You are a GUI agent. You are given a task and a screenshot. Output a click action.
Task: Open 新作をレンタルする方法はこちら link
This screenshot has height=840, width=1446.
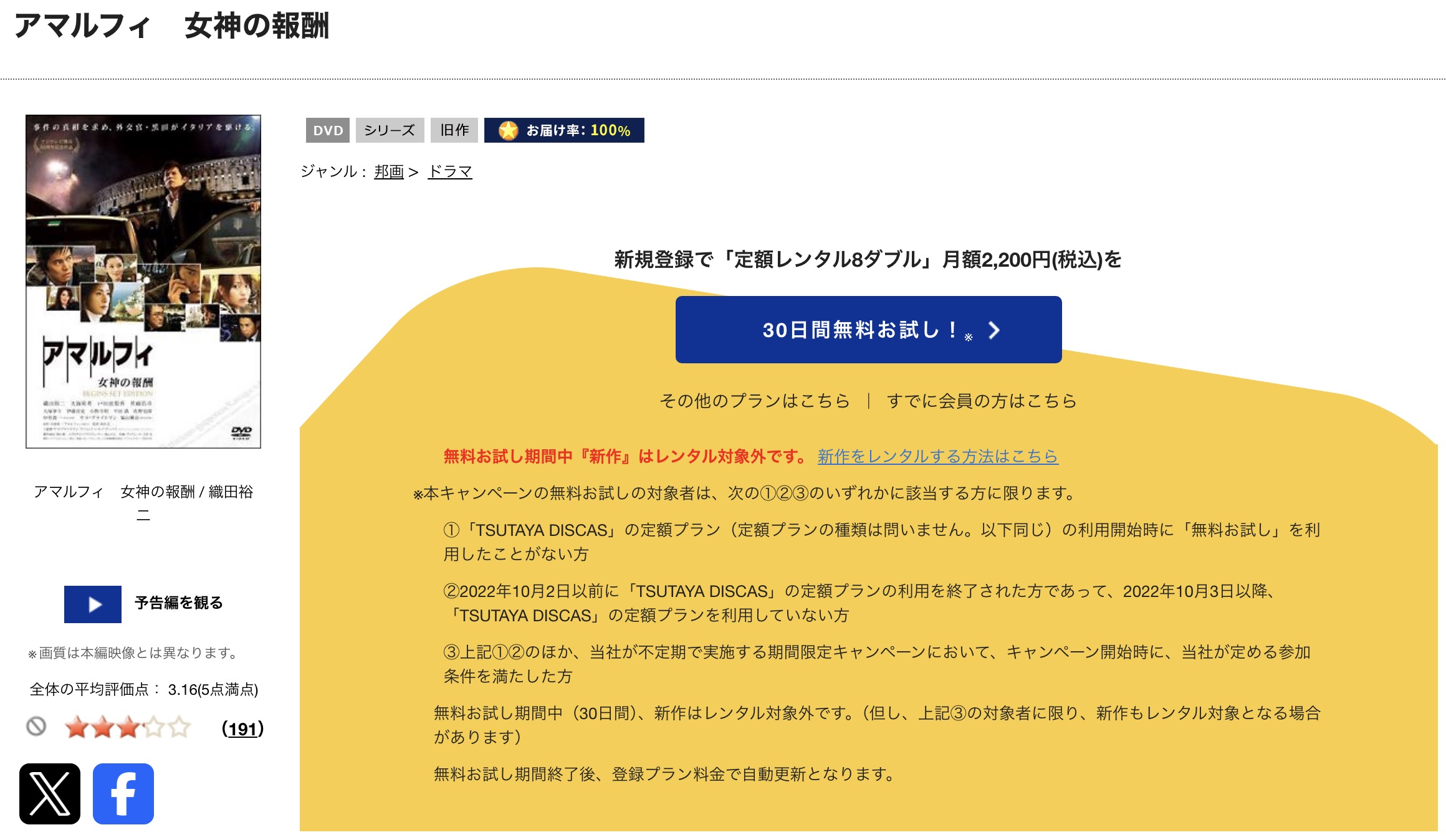click(x=938, y=456)
